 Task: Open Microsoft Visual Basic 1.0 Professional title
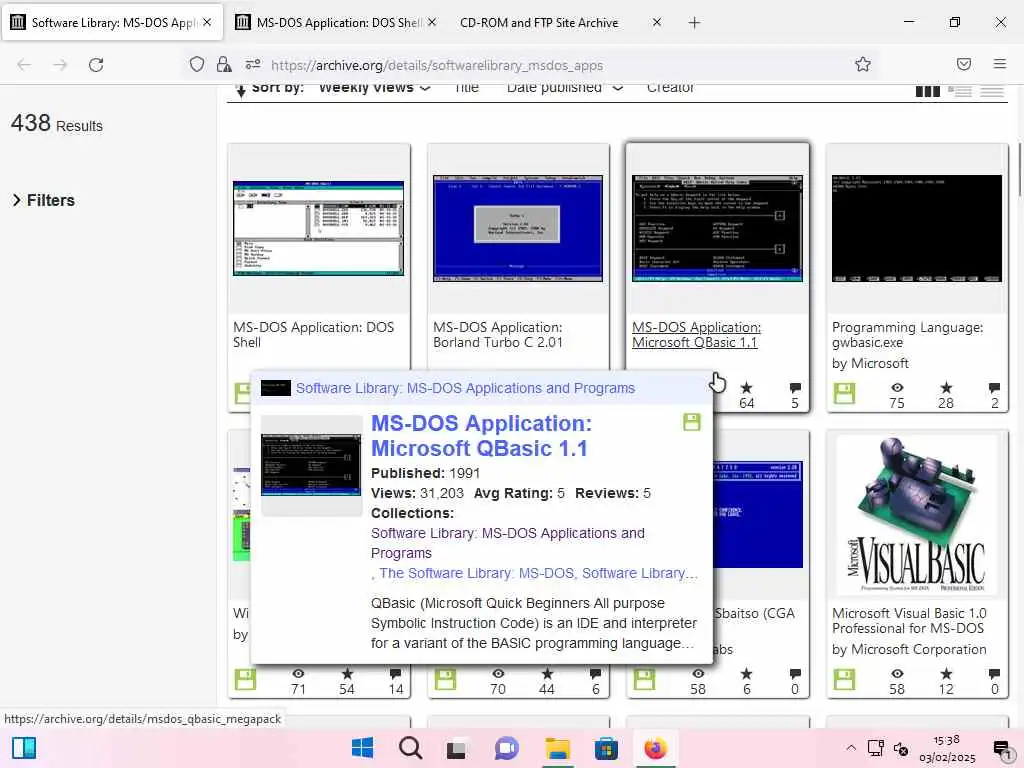[x=908, y=621]
